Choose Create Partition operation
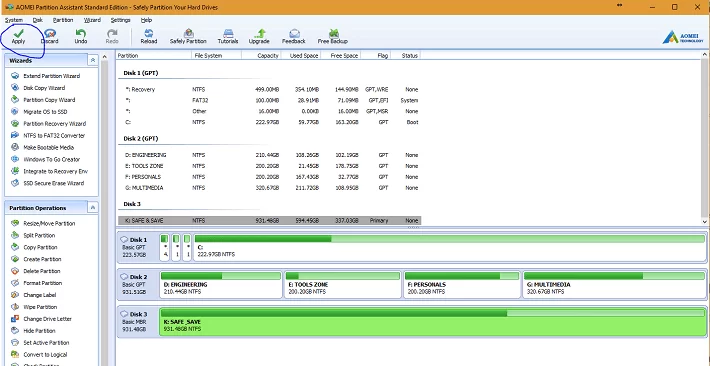Viewport: 710px width, 366px height. (x=42, y=259)
